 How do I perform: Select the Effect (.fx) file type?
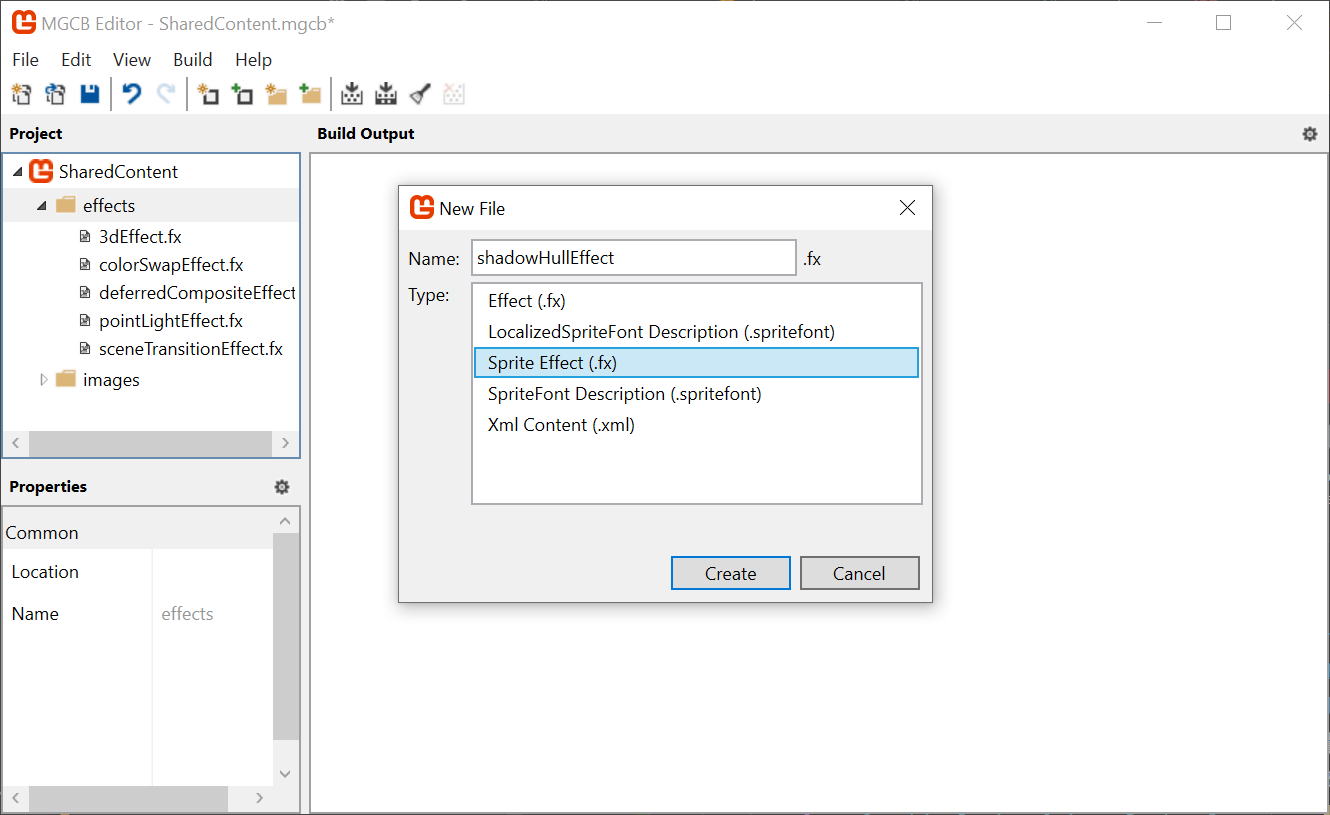525,300
